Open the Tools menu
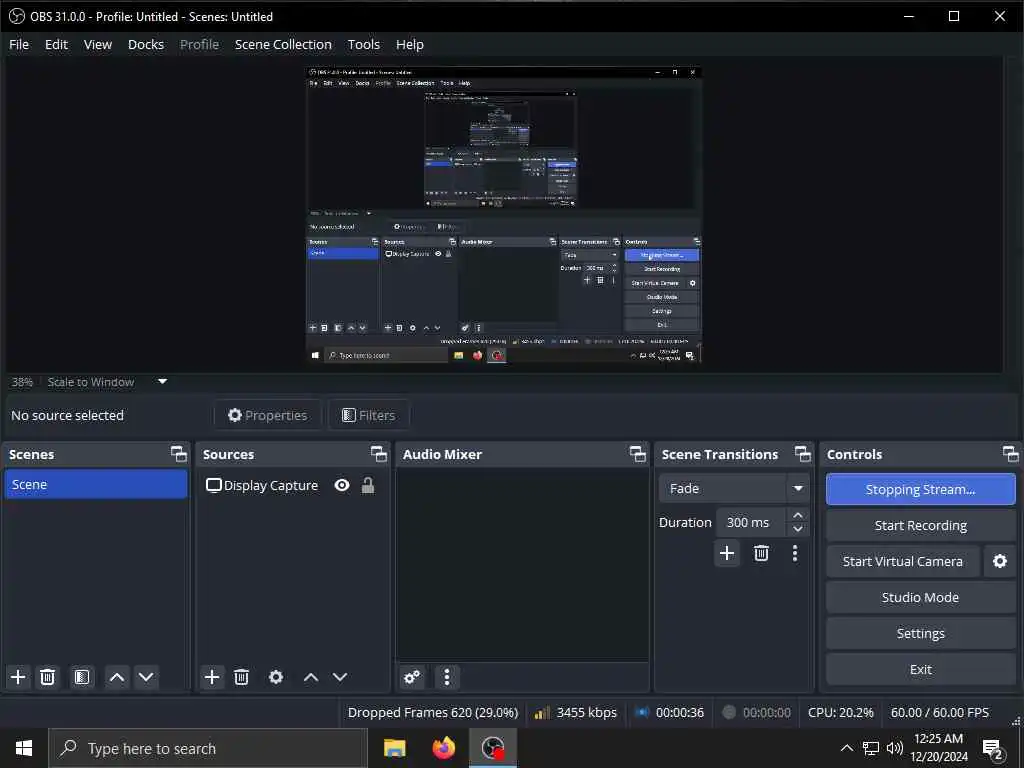1024x768 pixels. [x=364, y=44]
